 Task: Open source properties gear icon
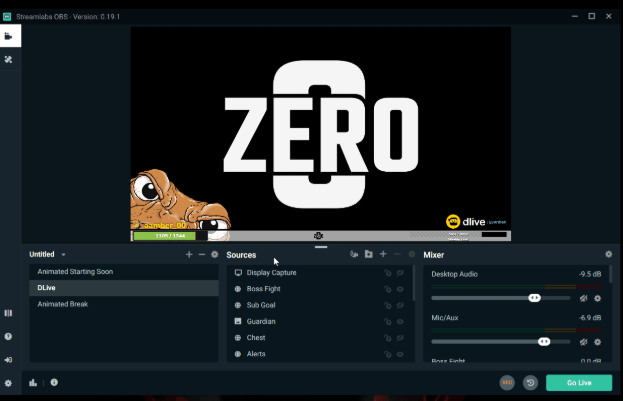pos(412,254)
